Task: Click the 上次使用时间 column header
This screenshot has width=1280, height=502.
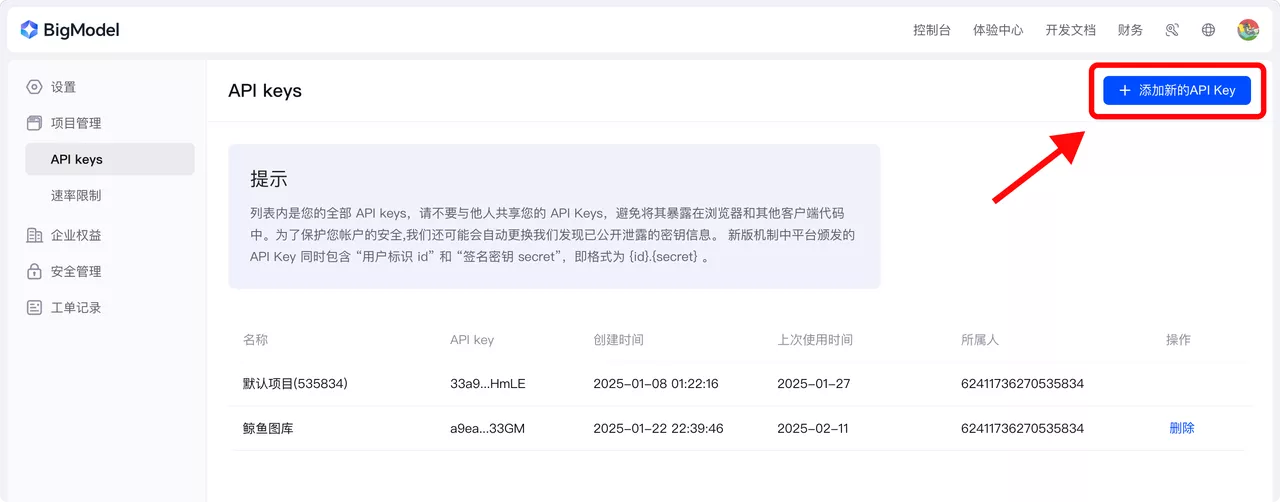Action: [815, 340]
